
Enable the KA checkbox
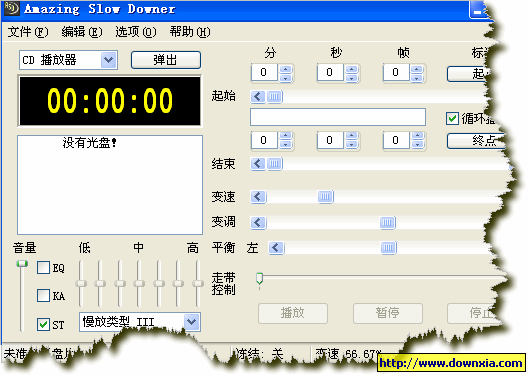coord(44,295)
